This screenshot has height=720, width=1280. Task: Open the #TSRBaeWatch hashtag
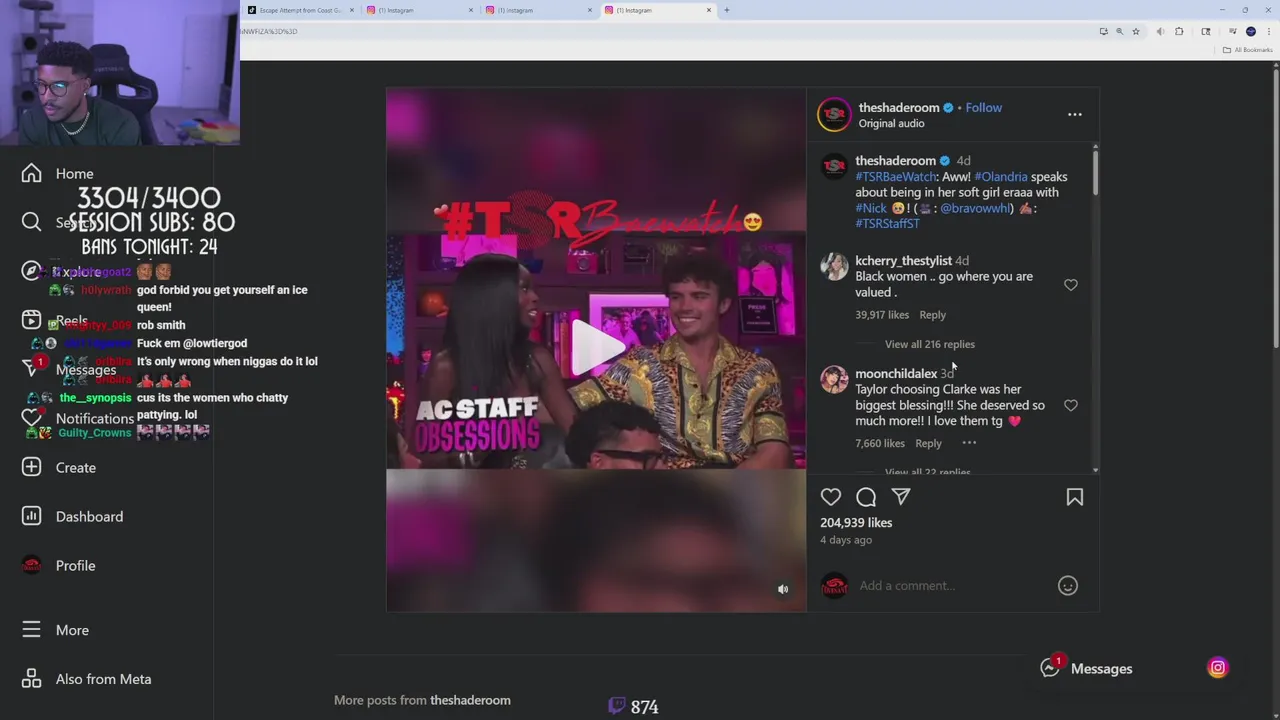click(x=896, y=177)
